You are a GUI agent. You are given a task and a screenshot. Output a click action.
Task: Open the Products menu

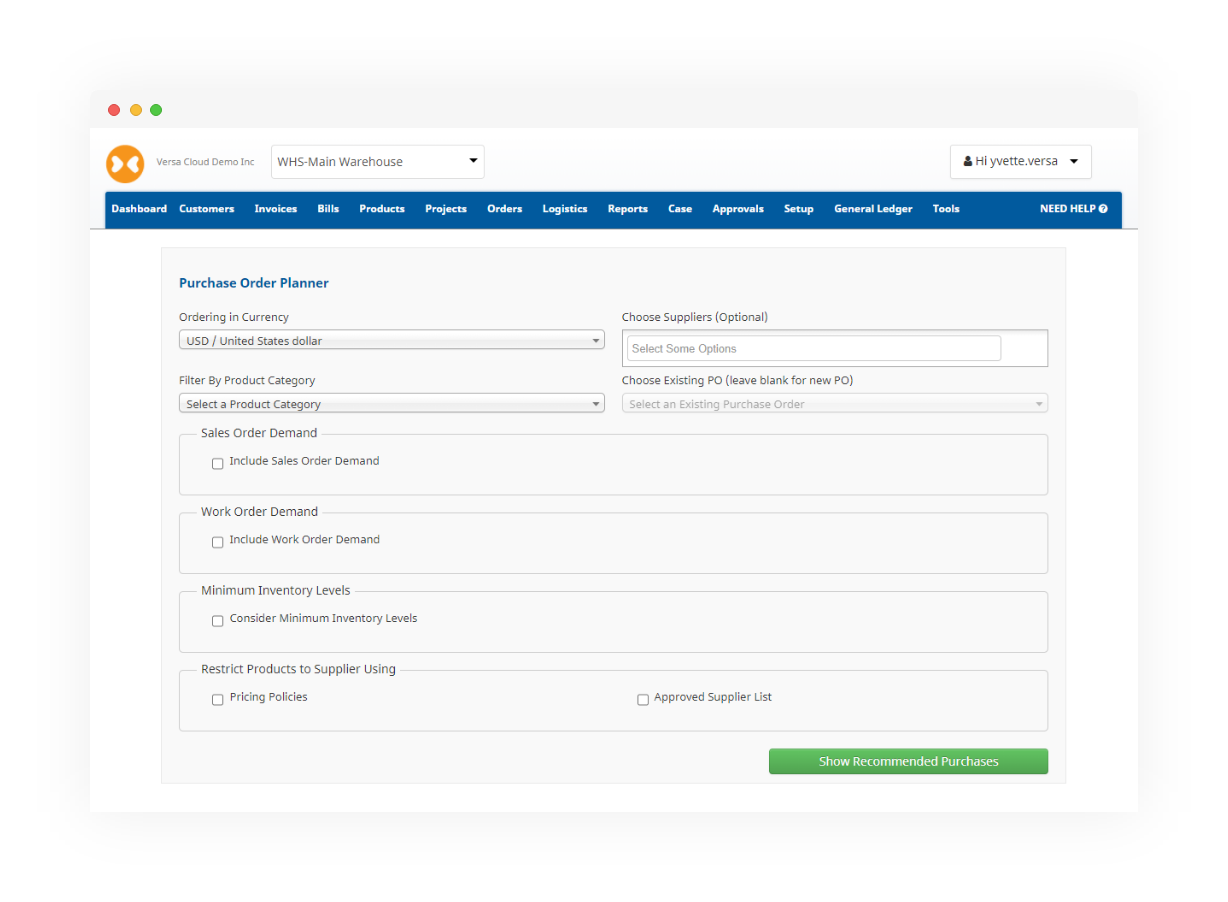coord(382,209)
